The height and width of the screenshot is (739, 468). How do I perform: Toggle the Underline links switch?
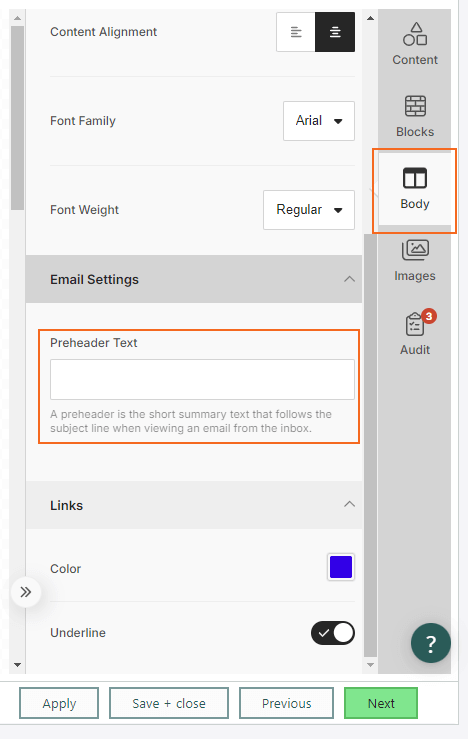tap(333, 633)
